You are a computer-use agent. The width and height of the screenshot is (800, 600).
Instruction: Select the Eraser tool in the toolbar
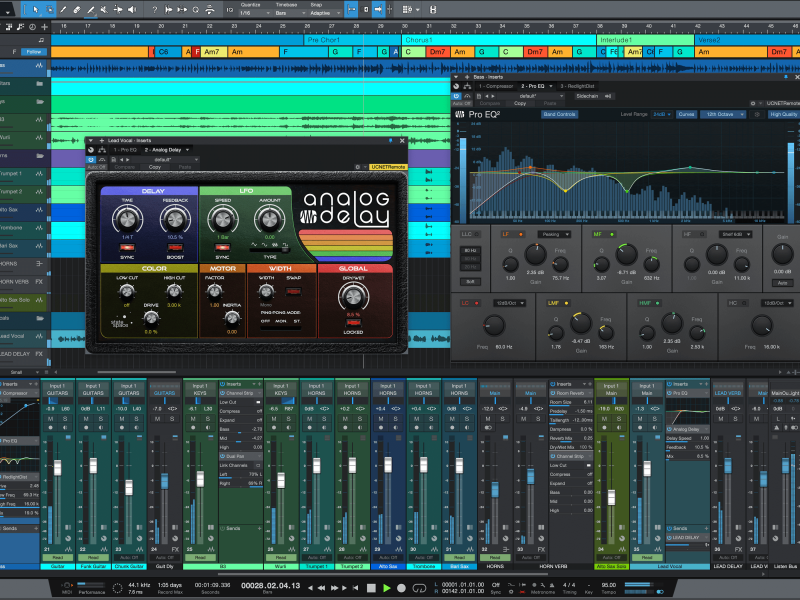click(x=77, y=9)
